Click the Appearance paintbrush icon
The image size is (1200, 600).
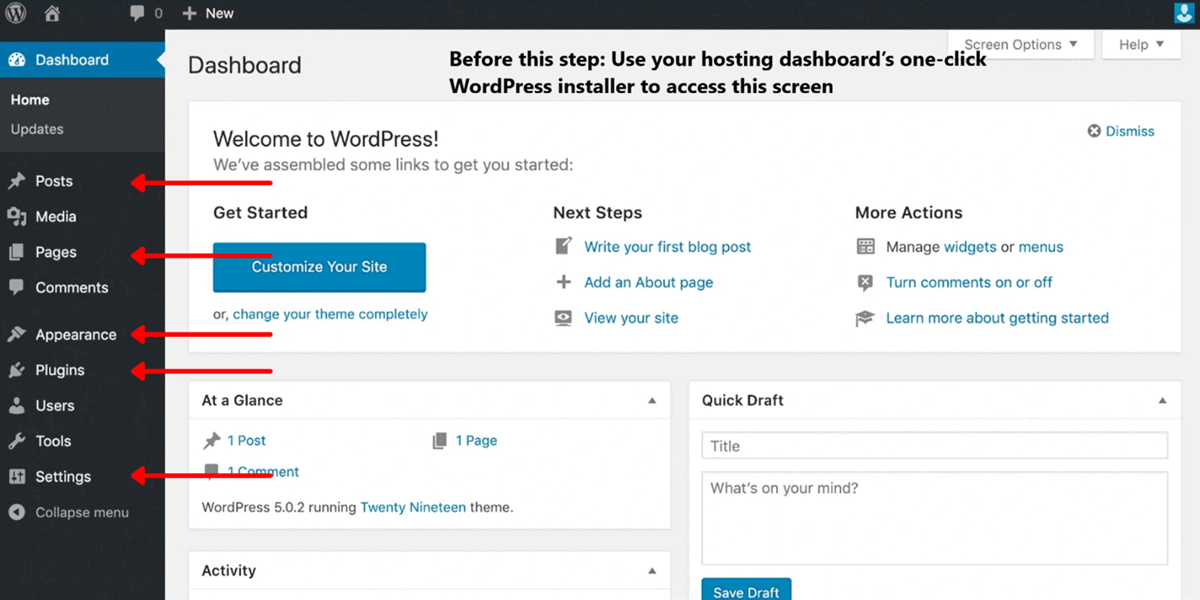click(x=17, y=335)
